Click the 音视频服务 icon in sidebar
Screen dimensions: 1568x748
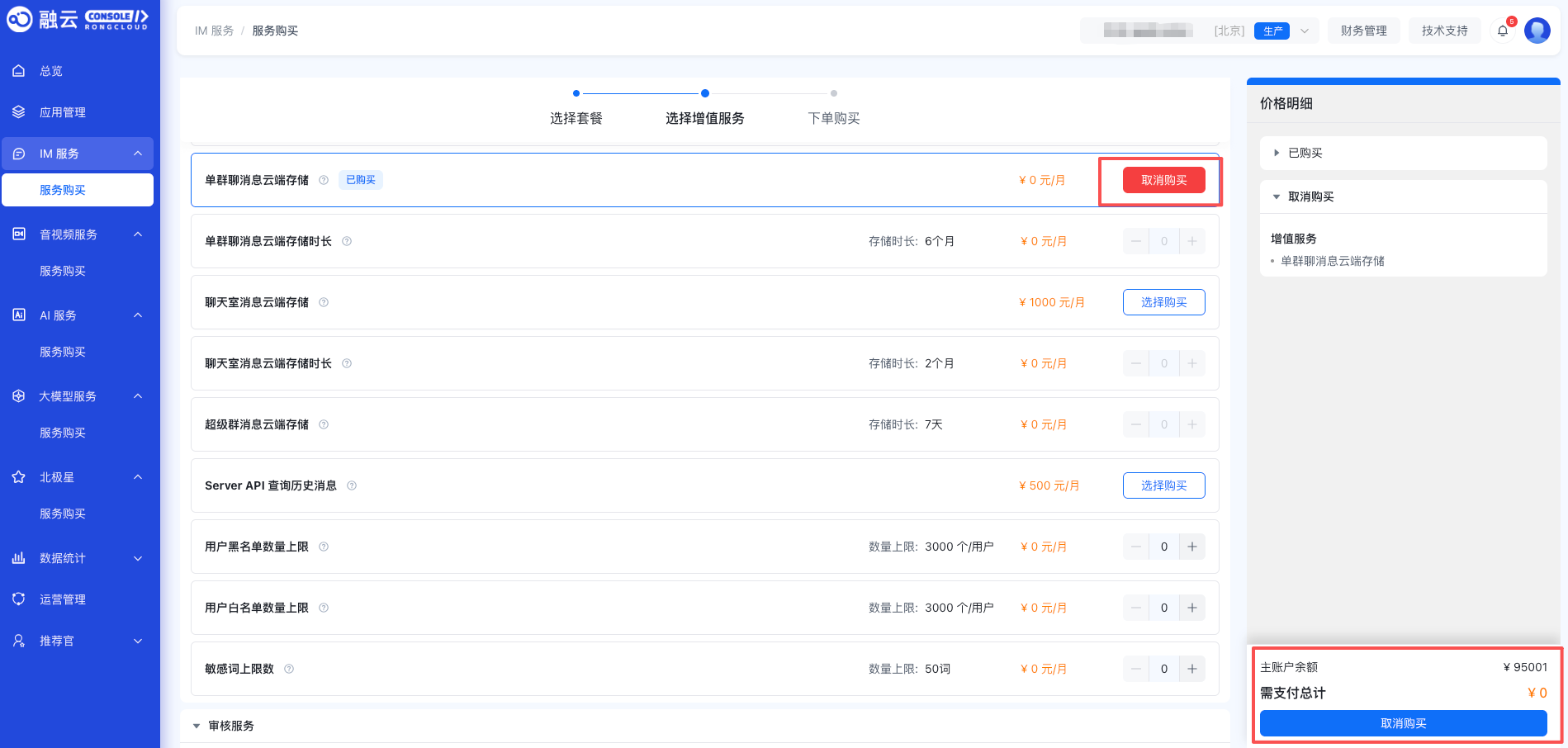click(x=18, y=234)
